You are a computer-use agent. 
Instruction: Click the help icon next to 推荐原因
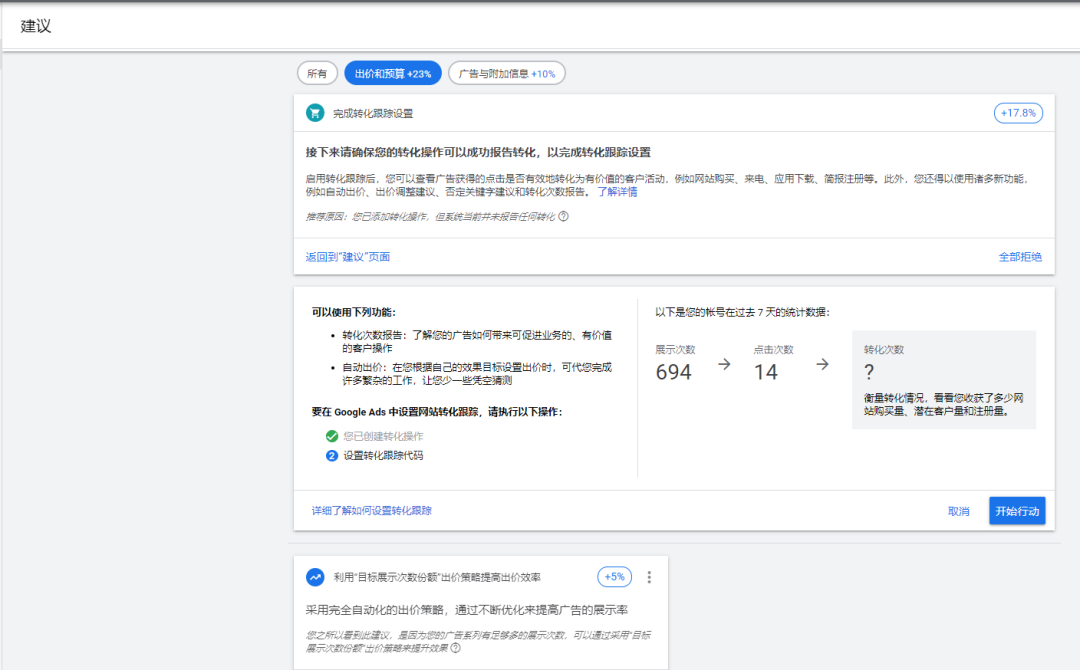[563, 216]
